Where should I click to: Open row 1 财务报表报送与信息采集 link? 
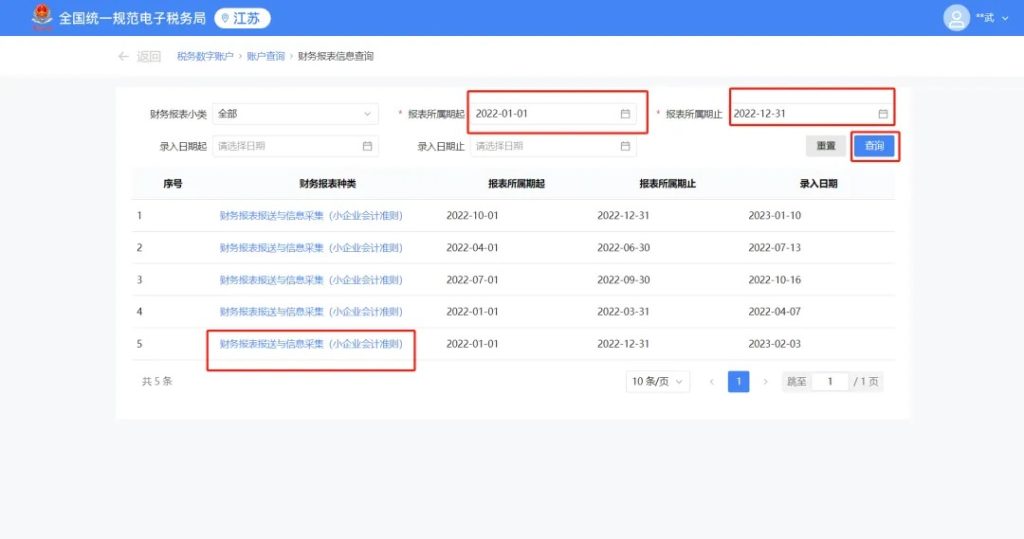point(311,216)
